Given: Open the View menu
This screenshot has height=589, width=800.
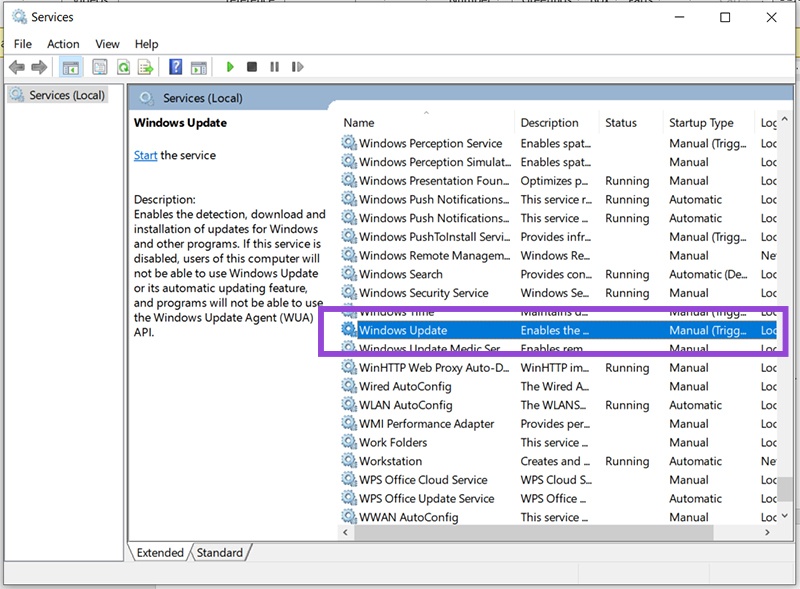Looking at the screenshot, I should pyautogui.click(x=107, y=44).
